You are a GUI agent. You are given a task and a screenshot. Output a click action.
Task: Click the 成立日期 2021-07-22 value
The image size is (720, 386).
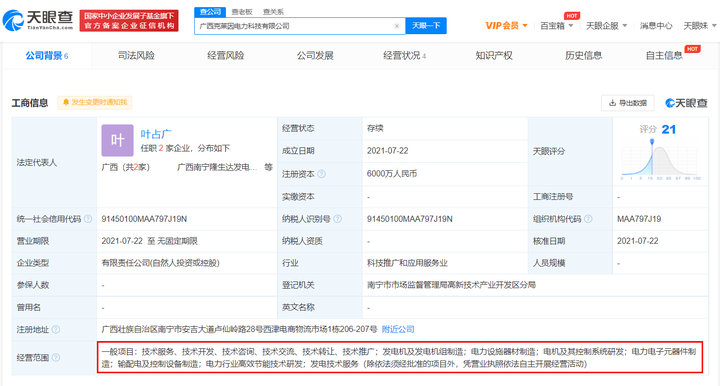(388, 151)
